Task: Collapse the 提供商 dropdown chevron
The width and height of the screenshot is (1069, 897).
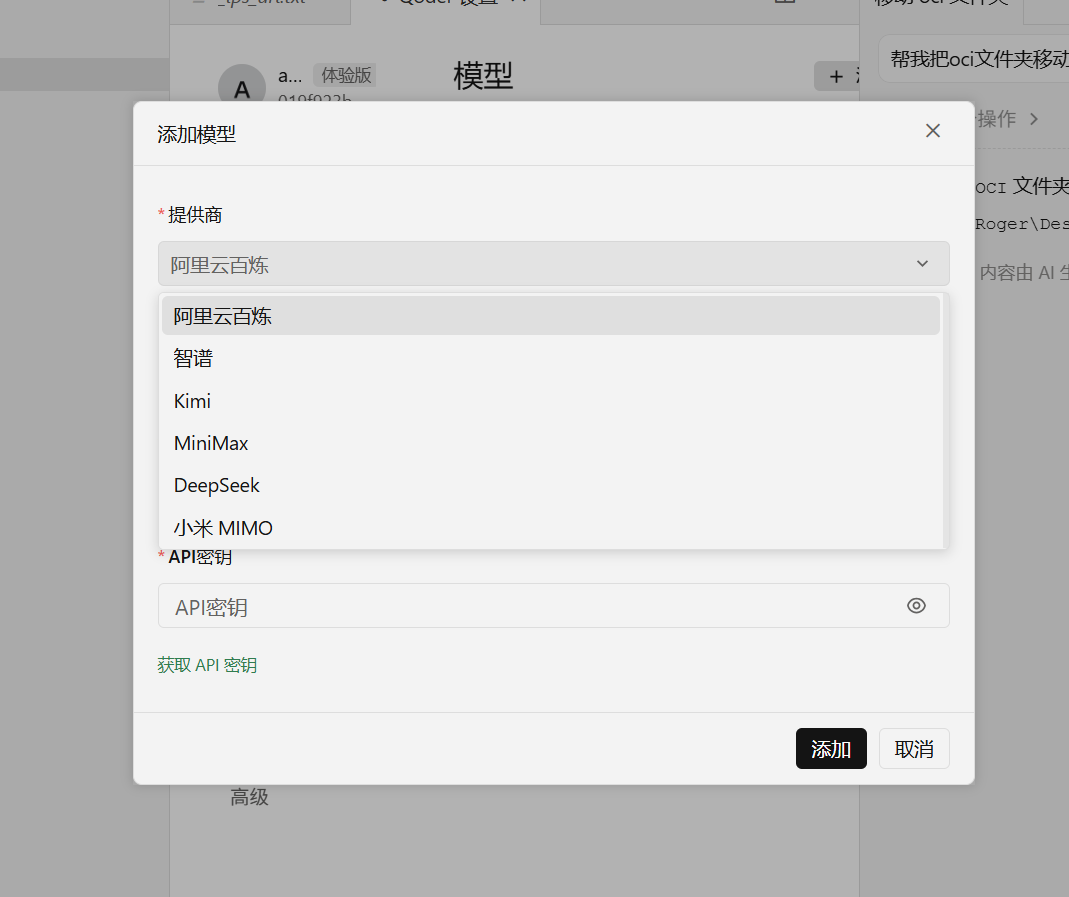Action: click(922, 264)
